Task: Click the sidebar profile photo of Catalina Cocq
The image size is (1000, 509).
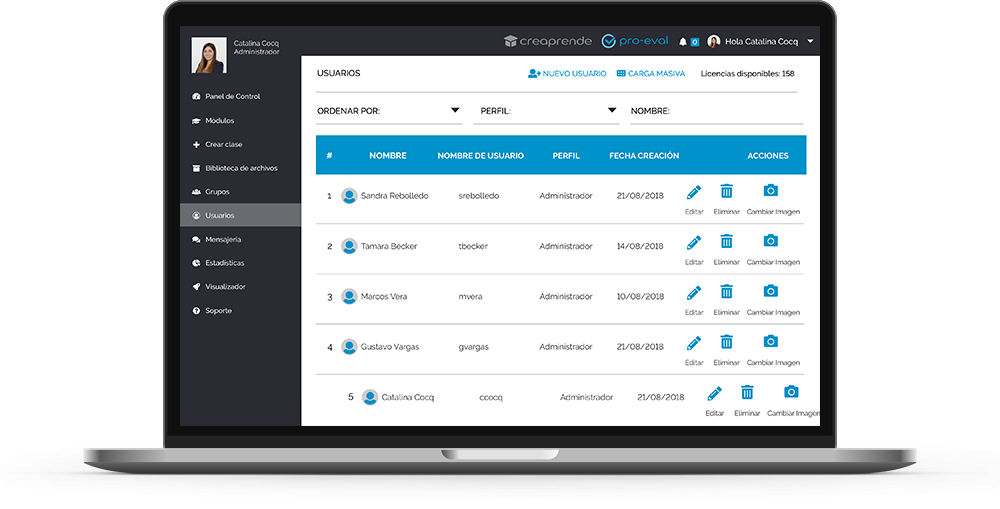Action: [209, 56]
